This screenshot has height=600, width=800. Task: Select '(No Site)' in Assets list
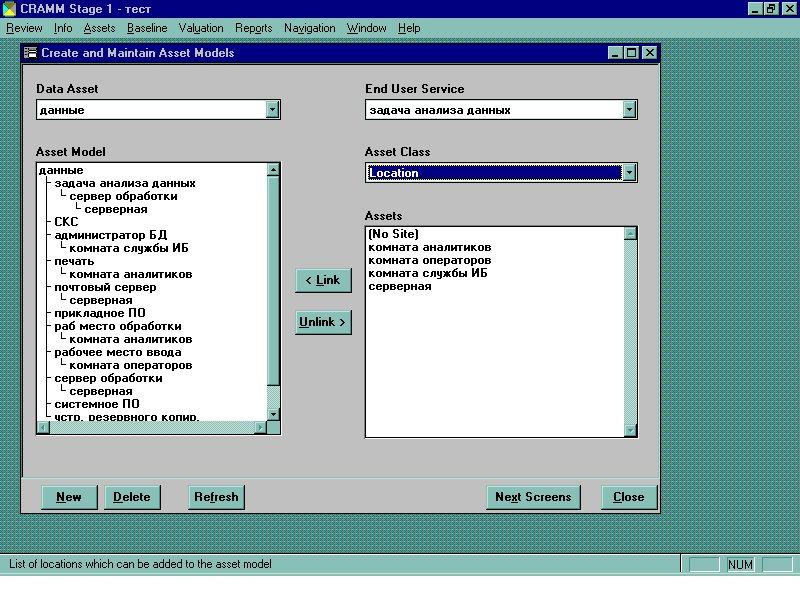(393, 234)
